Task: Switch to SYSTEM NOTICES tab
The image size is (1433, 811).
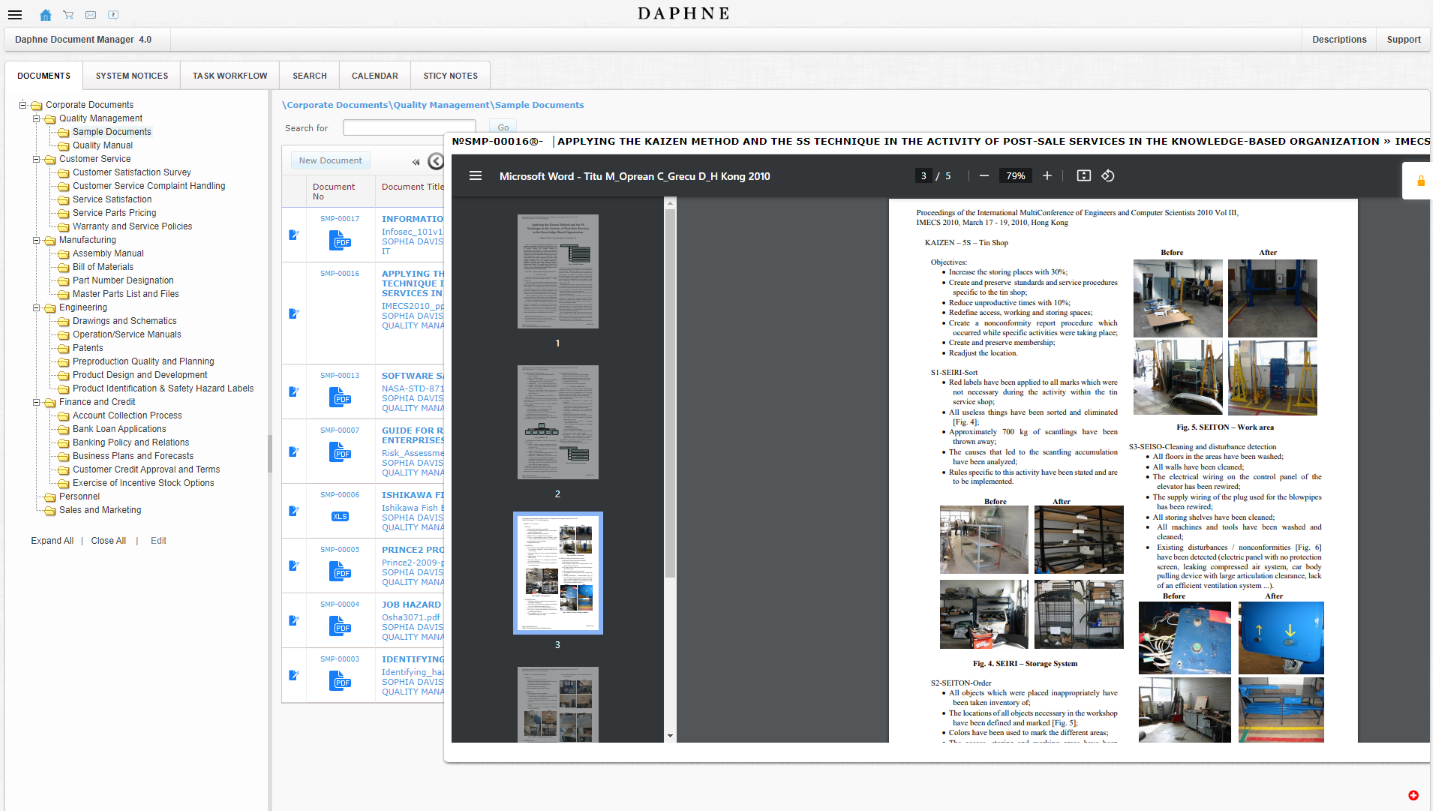Action: tap(132, 76)
